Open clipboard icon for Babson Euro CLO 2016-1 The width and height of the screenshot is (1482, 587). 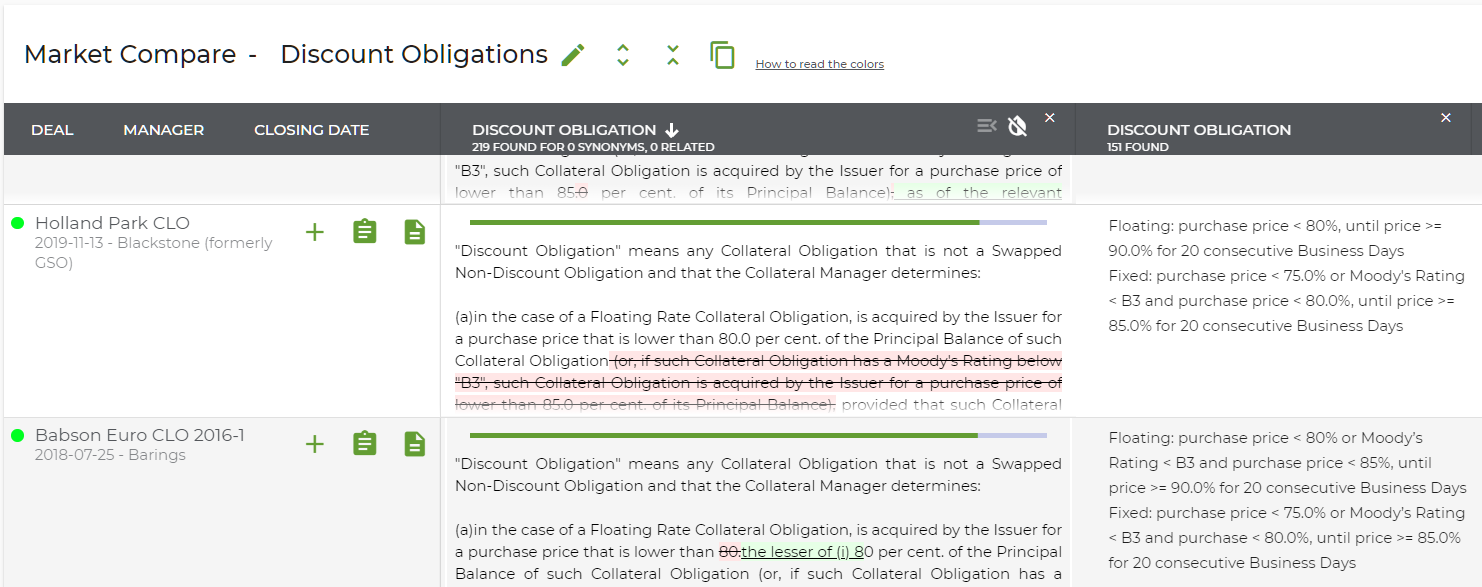click(365, 444)
